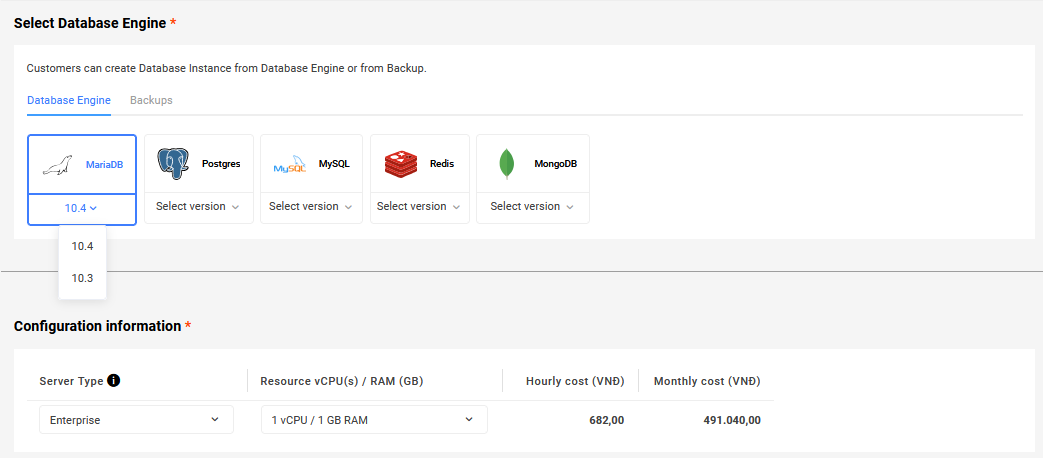Select the MySQL engine label

[x=334, y=164]
